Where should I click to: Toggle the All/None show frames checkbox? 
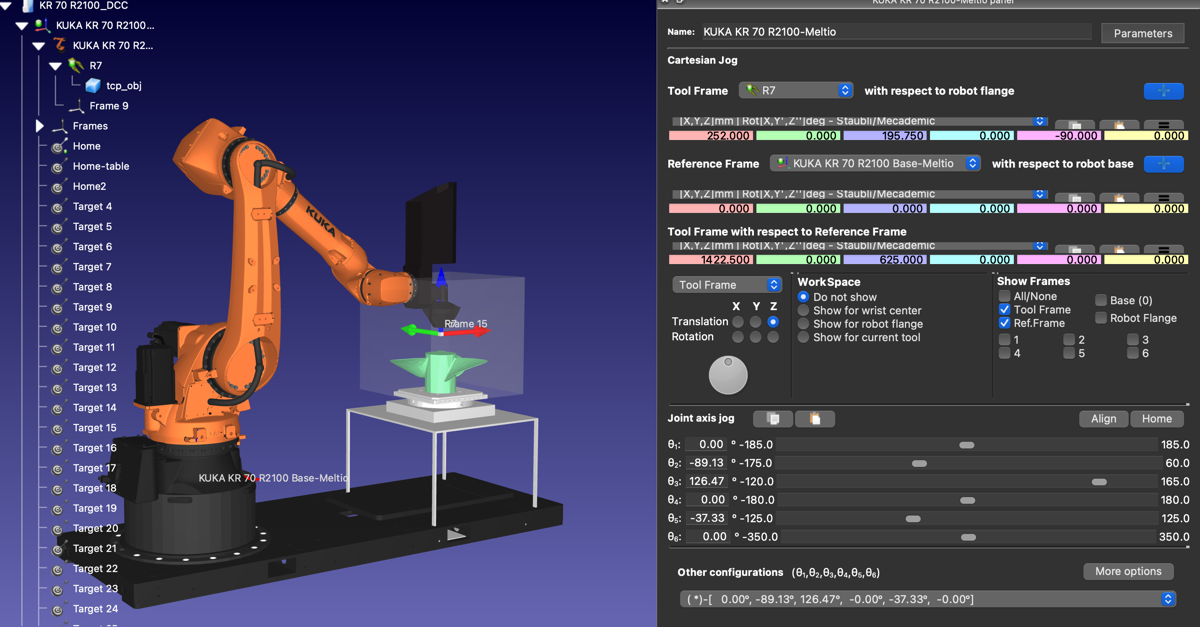click(1004, 296)
